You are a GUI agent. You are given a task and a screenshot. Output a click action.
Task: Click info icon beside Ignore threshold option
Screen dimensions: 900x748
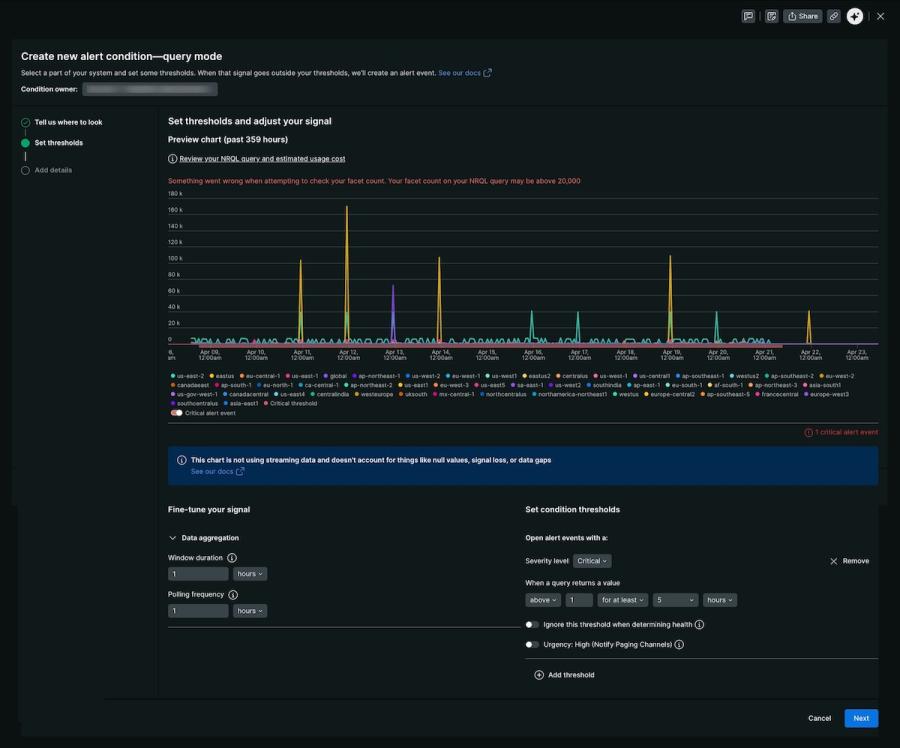pyautogui.click(x=699, y=625)
